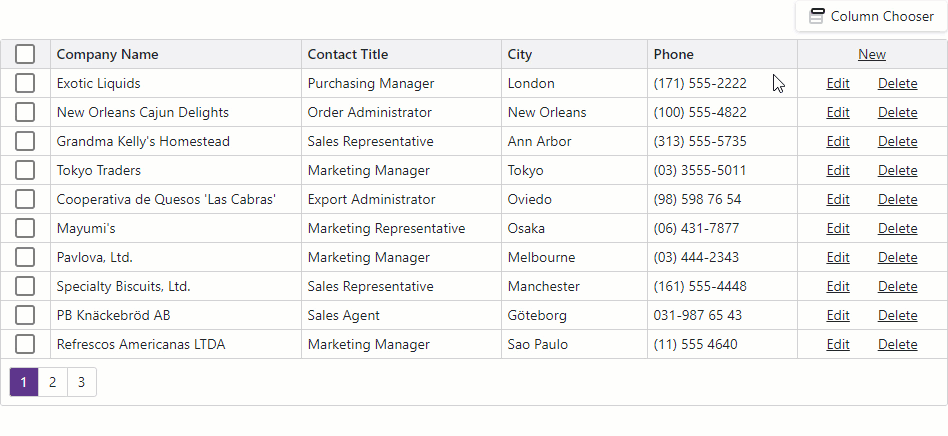Screen dimensions: 948x436
Task: Sort by Company Name column header
Action: 107,54
